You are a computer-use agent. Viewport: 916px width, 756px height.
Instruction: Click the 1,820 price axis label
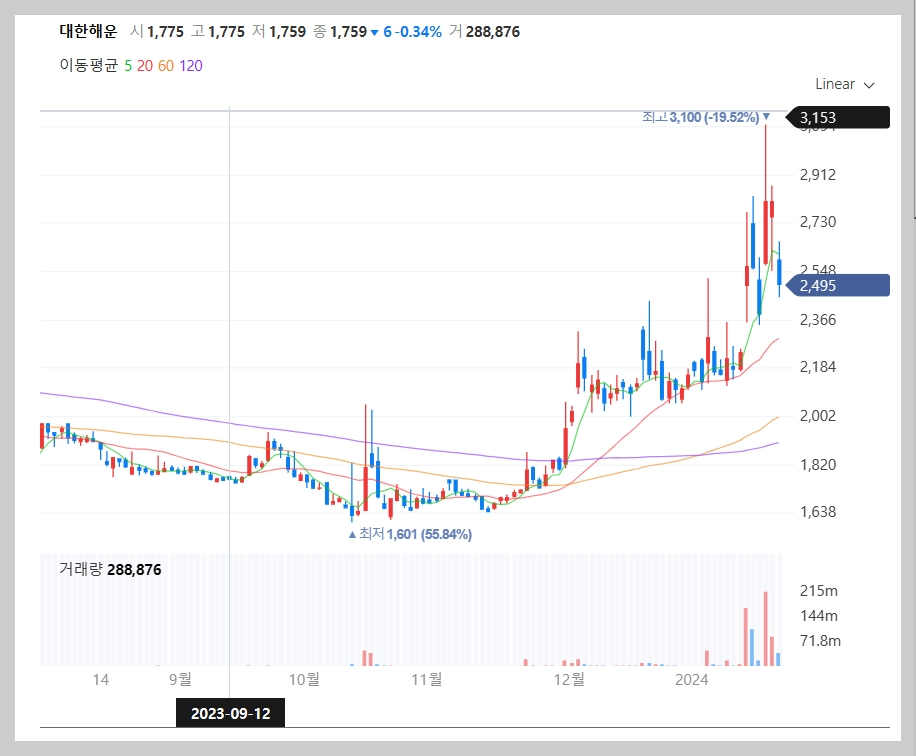818,464
